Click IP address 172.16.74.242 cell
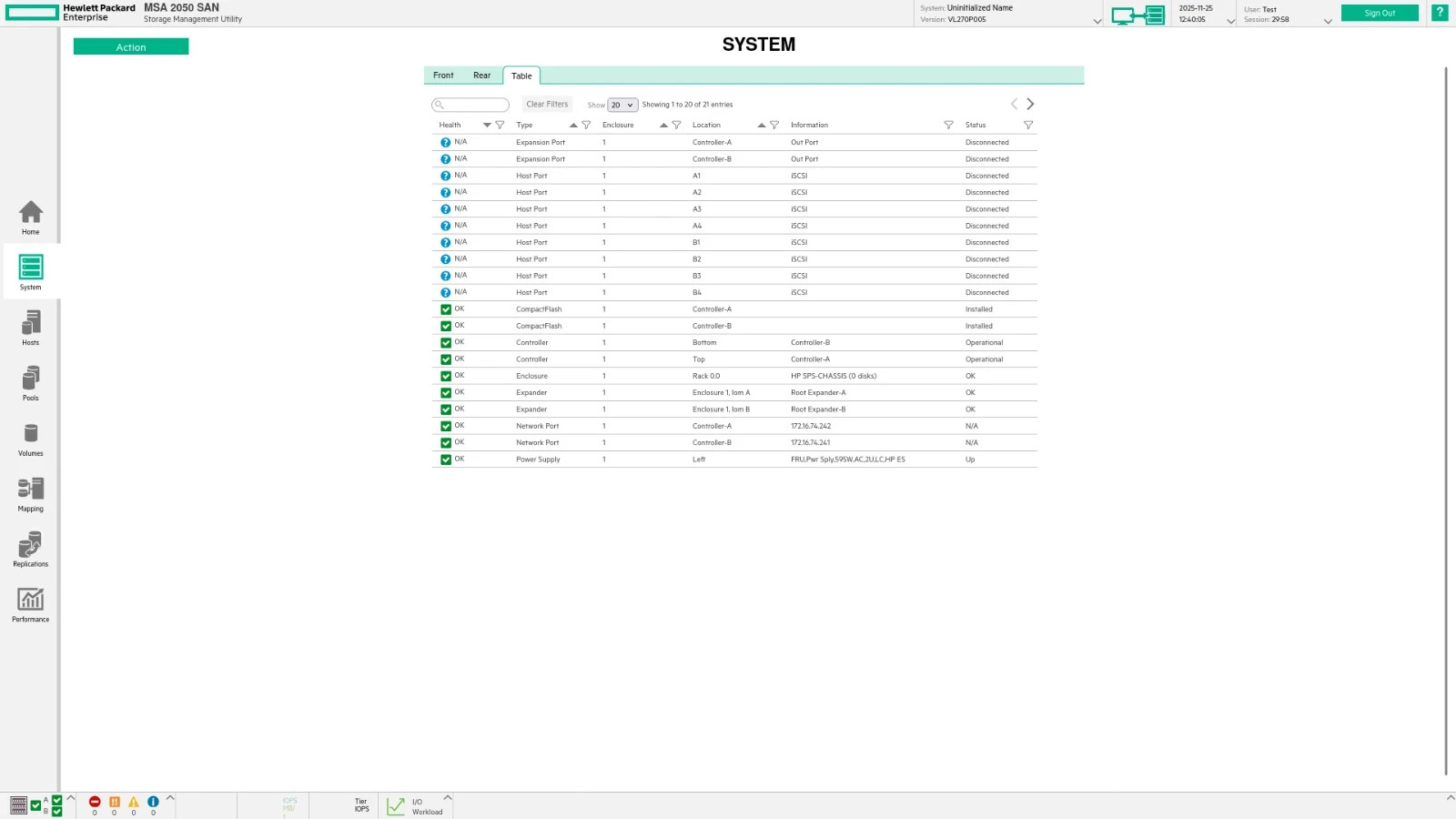The height and width of the screenshot is (819, 1456). click(811, 426)
